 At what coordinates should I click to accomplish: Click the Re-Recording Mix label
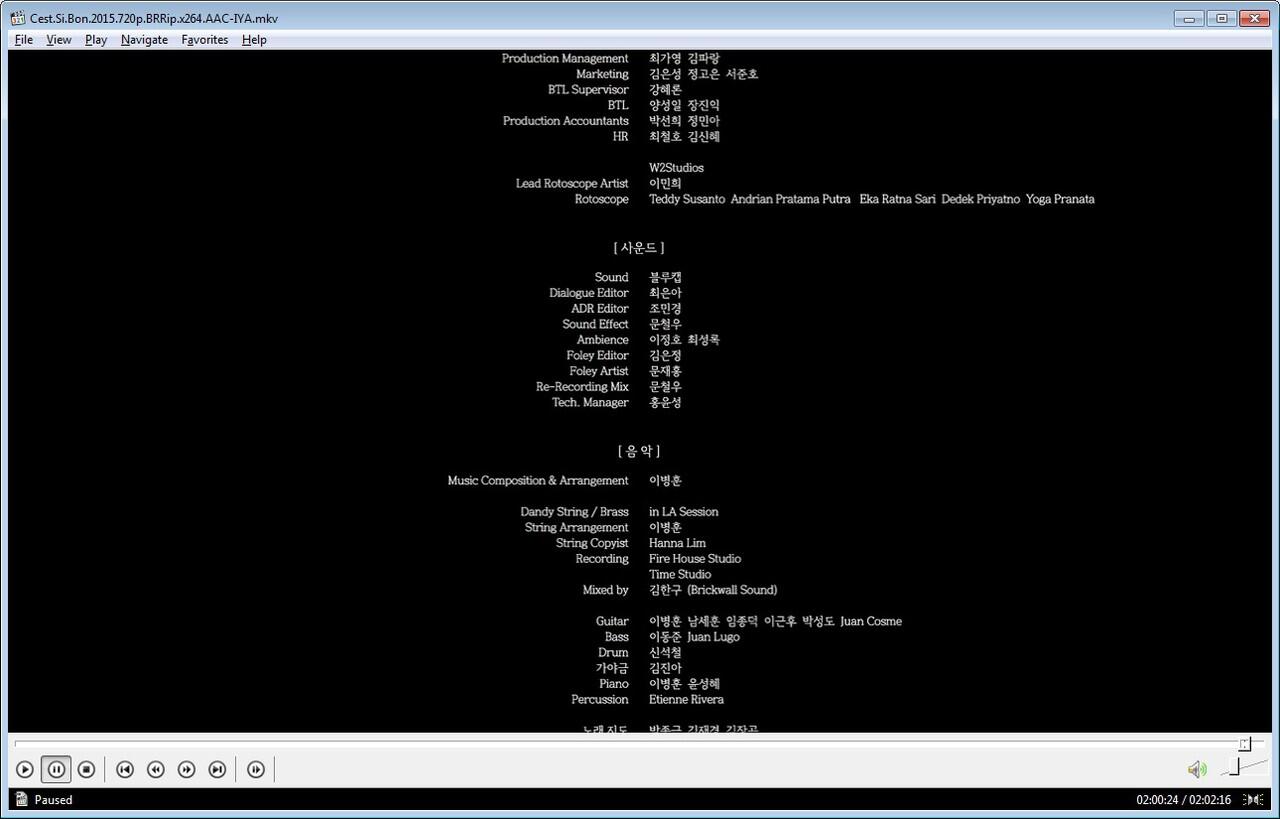(x=582, y=387)
